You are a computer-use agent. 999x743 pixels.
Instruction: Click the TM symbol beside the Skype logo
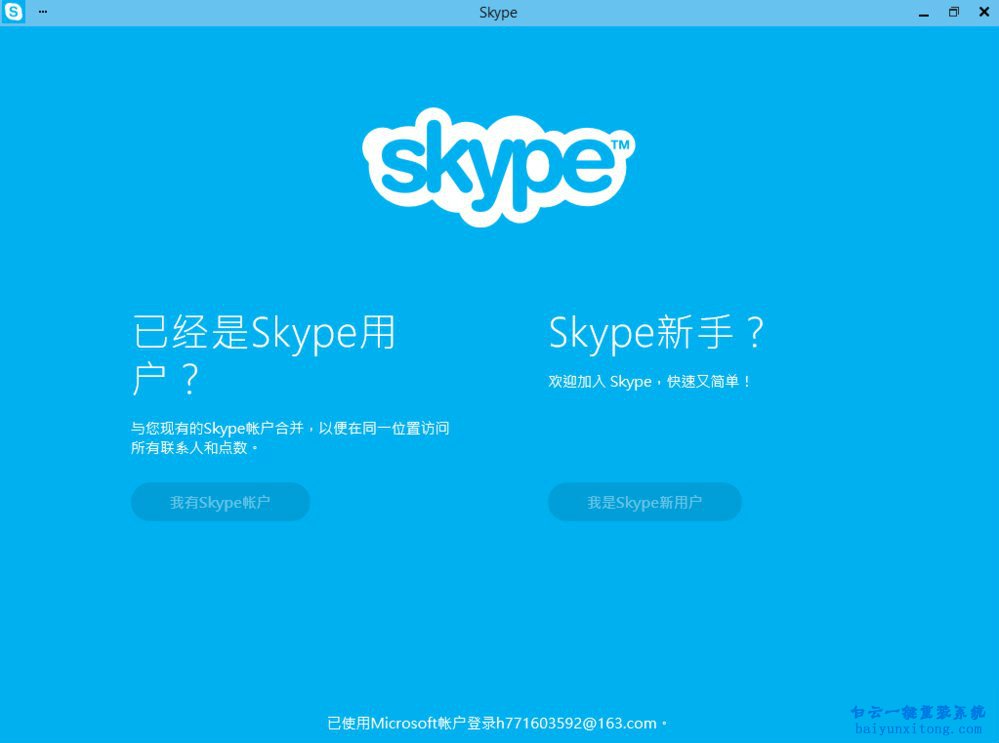pos(622,143)
